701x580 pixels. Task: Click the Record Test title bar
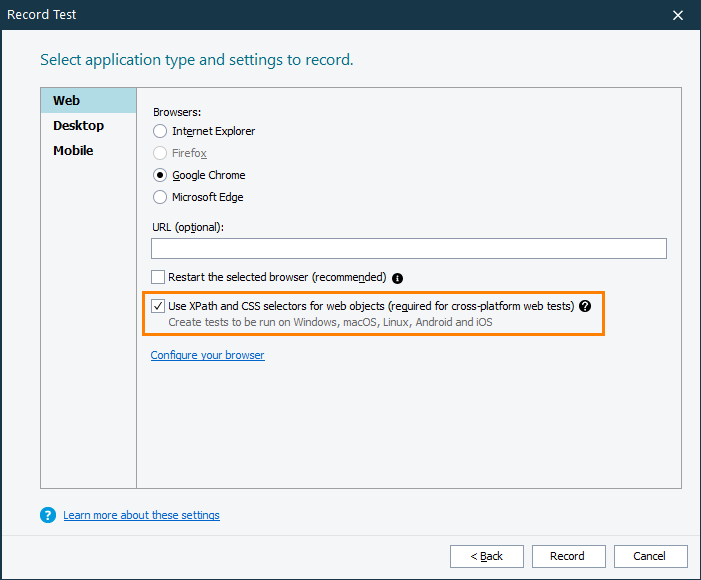click(x=300, y=15)
